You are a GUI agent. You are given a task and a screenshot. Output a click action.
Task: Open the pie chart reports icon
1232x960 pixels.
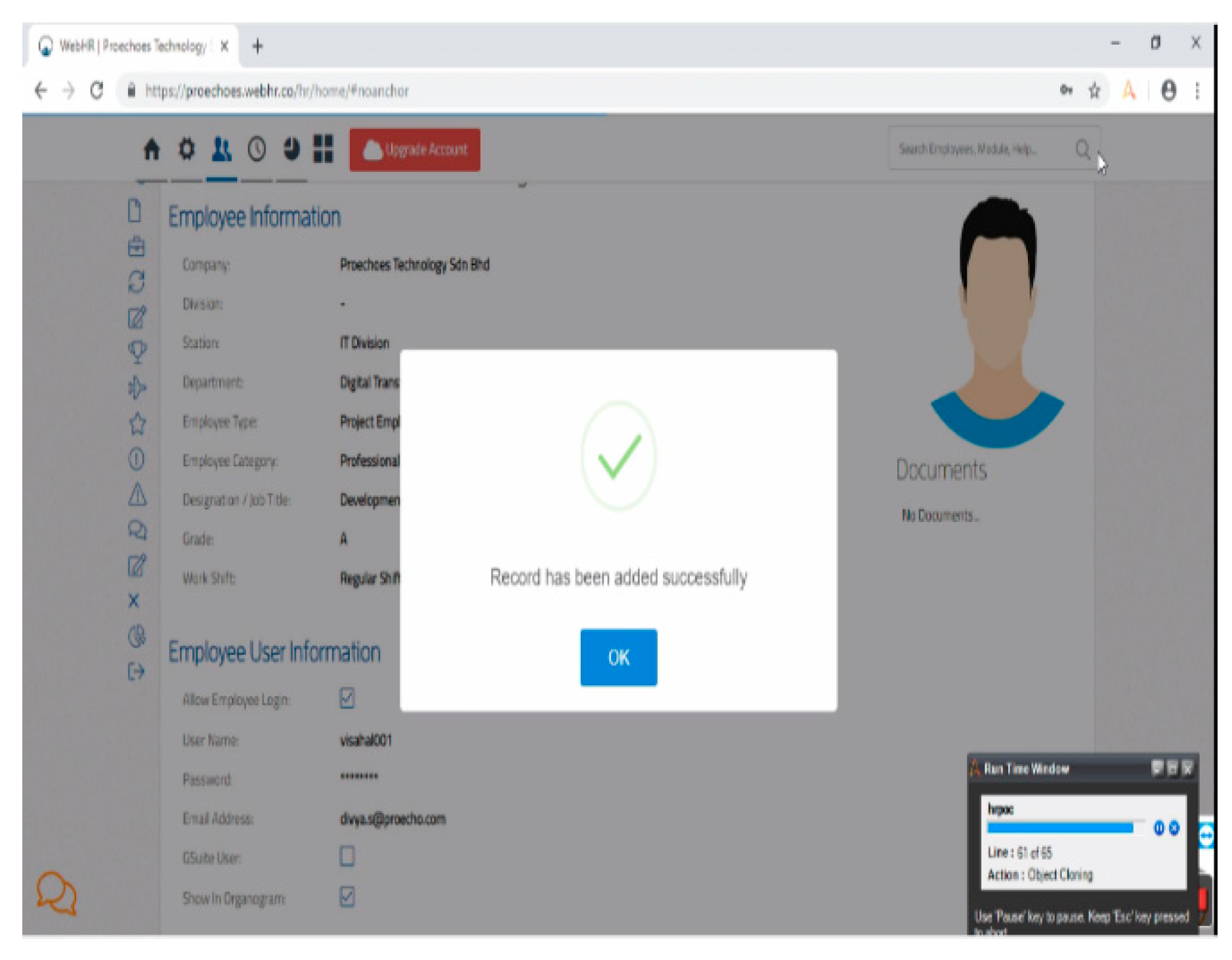coord(291,149)
